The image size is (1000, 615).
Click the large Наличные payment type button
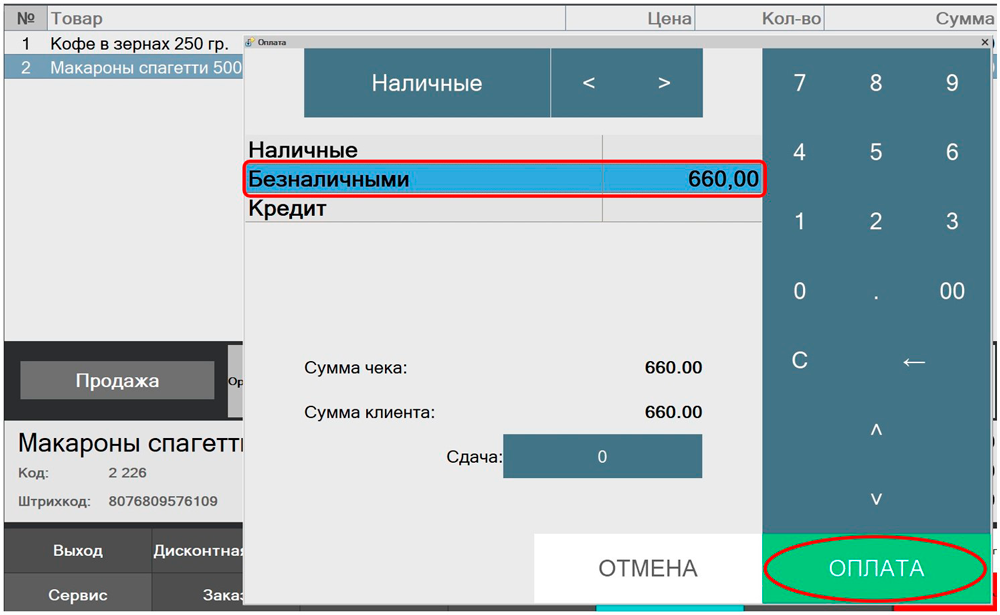427,83
